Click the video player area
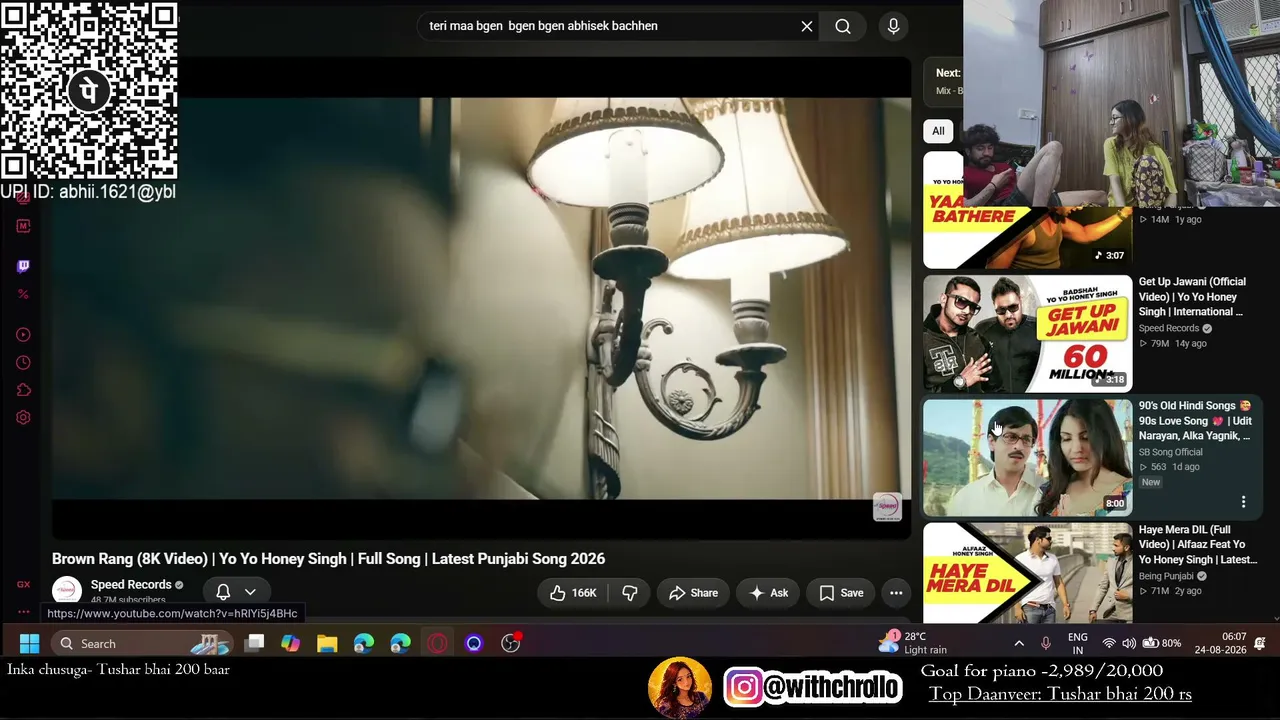 [481, 298]
